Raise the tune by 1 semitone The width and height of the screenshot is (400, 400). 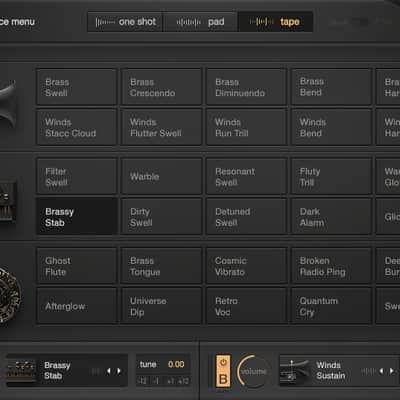(x=170, y=381)
